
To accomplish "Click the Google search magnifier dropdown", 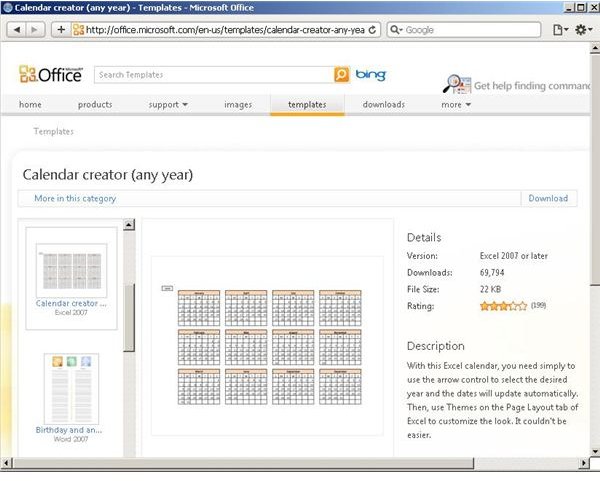I will tap(396, 30).
